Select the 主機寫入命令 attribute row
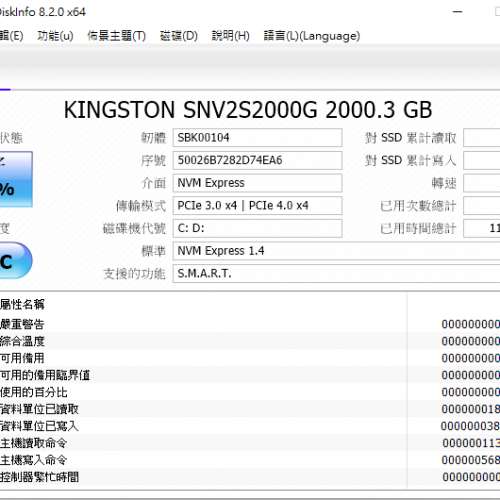This screenshot has height=500, width=500. (250, 460)
